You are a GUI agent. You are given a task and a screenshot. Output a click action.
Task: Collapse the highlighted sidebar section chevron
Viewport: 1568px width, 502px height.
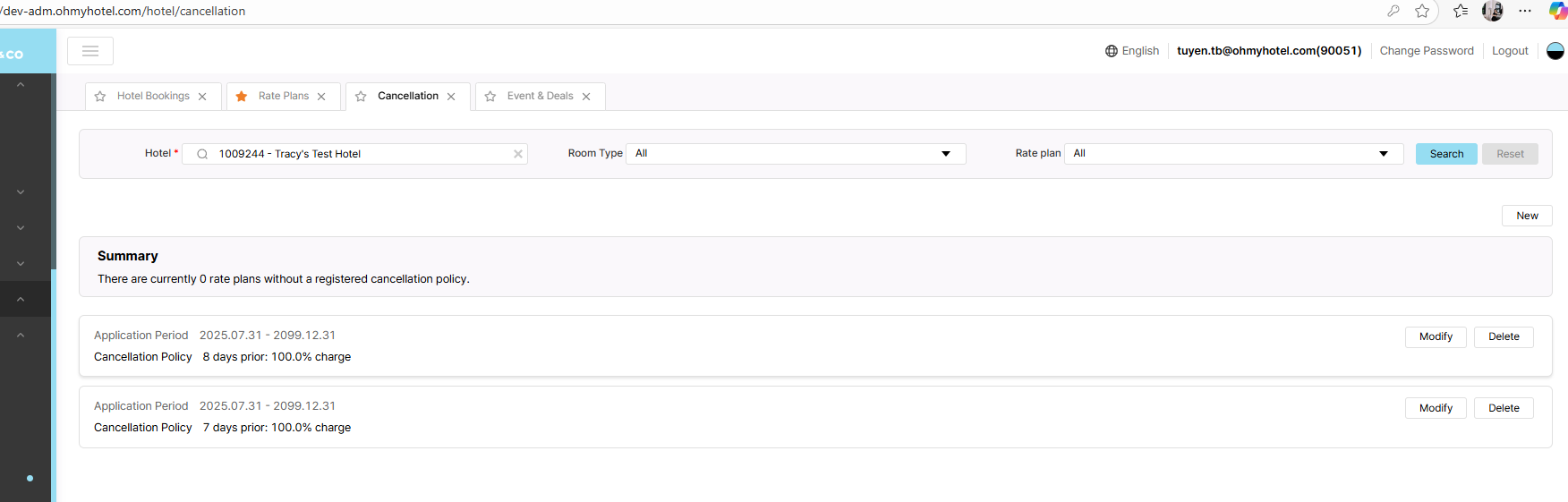click(x=21, y=300)
